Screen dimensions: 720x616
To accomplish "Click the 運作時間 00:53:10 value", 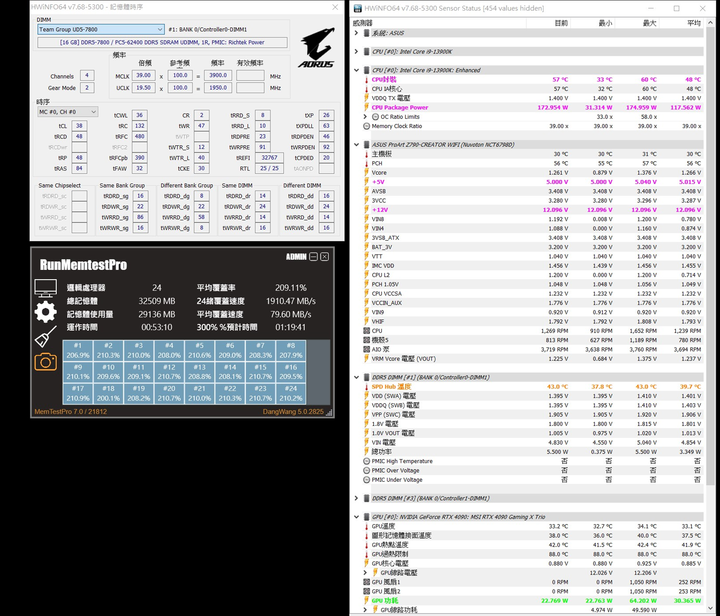I will [157, 327].
